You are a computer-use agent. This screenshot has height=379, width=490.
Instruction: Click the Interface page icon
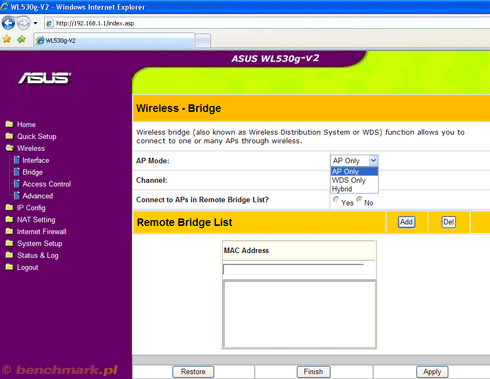tap(17, 160)
